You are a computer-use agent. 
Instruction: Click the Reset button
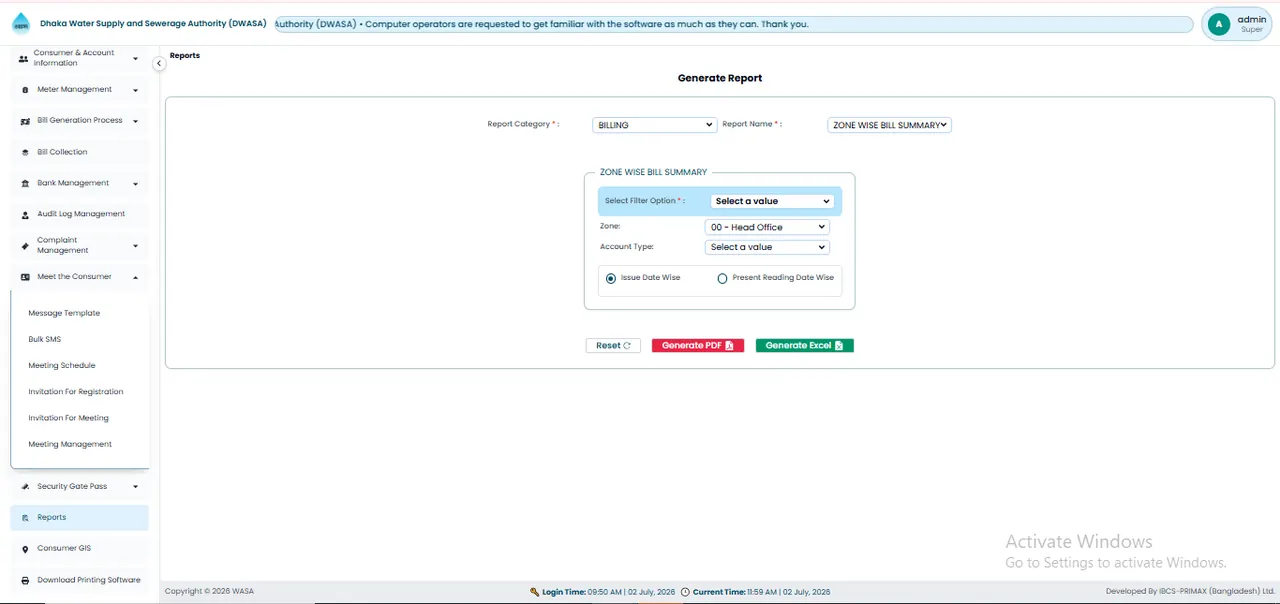(613, 346)
